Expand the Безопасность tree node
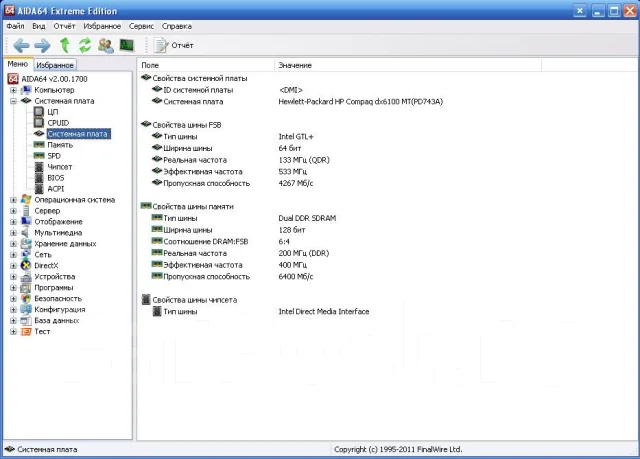 (13, 299)
